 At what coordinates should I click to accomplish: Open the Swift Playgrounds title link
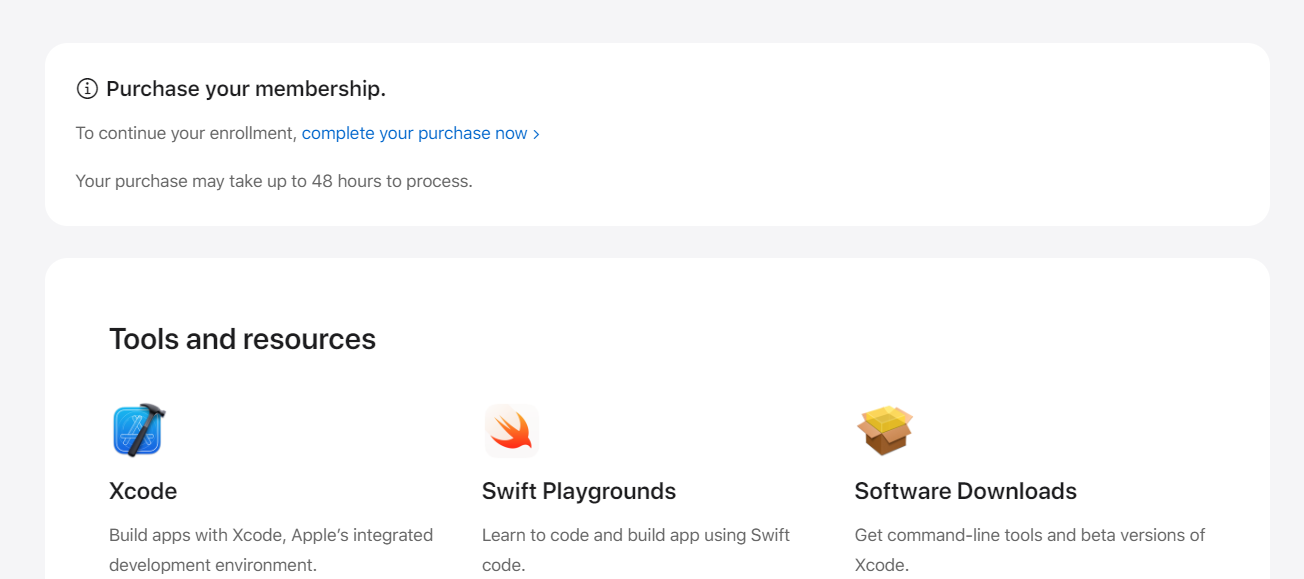click(x=578, y=491)
